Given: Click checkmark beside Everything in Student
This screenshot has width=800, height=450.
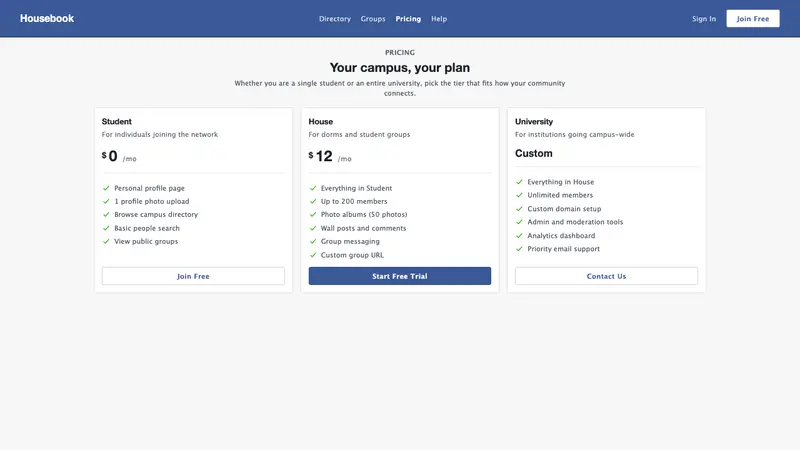Looking at the screenshot, I should click(313, 188).
